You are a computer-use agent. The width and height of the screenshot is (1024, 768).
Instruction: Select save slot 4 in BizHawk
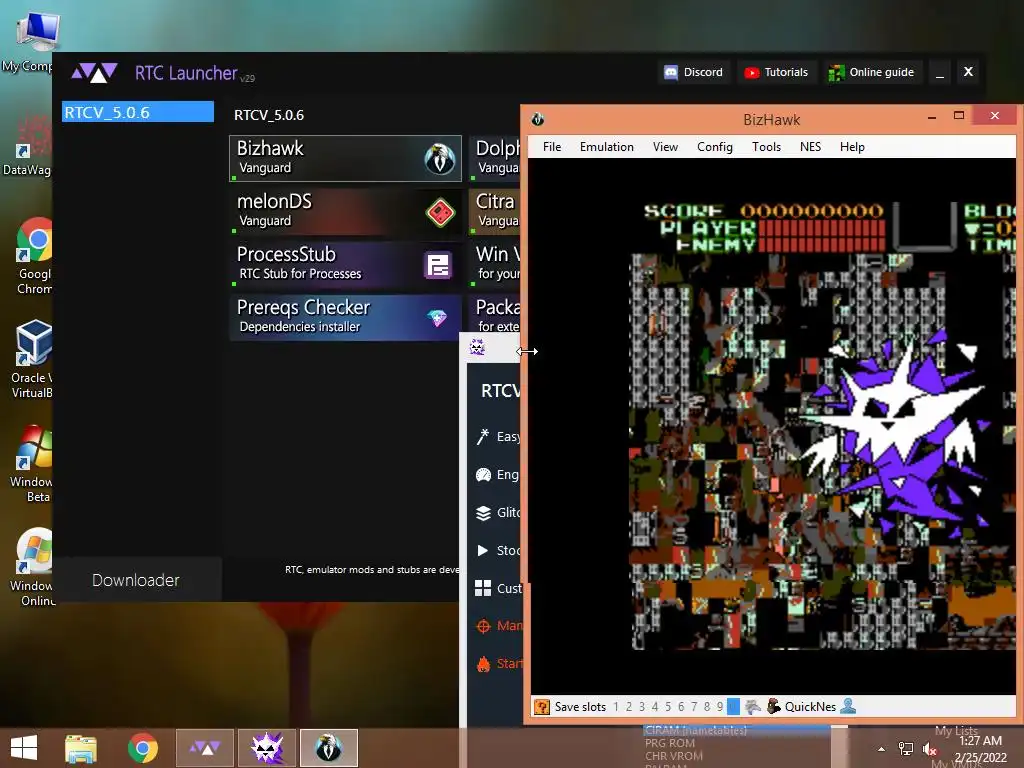point(655,707)
